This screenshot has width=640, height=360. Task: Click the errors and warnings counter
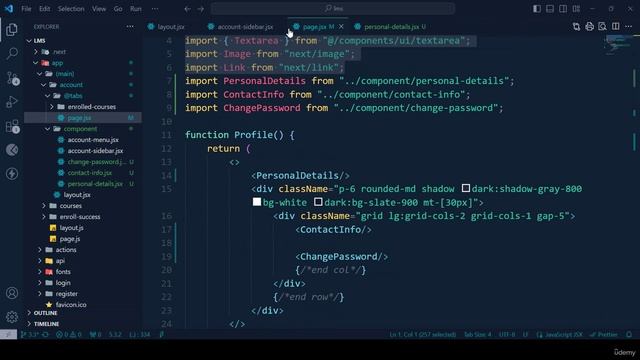[x=69, y=334]
